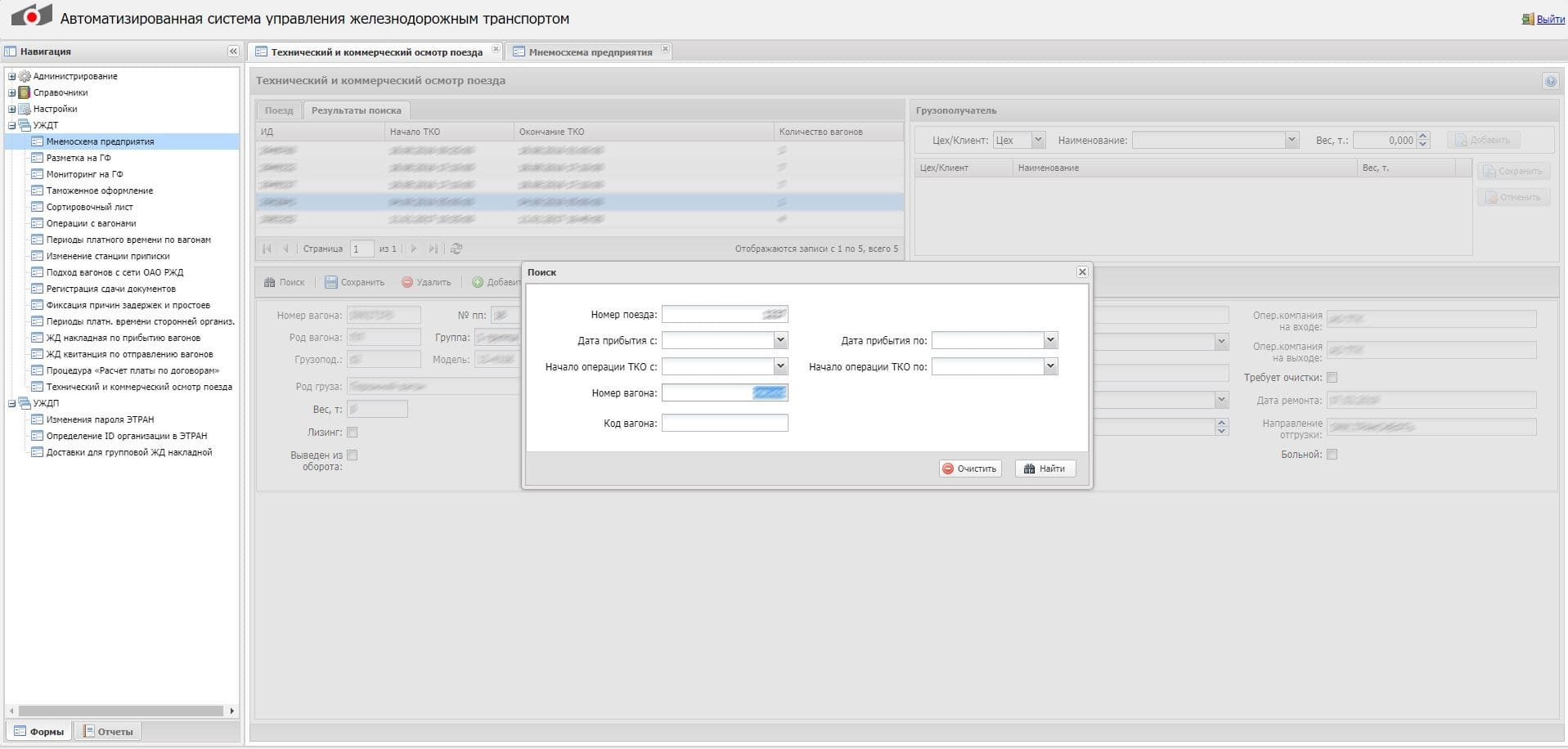
Task: Click the navigation panel horizontal scrollbar
Action: (121, 711)
